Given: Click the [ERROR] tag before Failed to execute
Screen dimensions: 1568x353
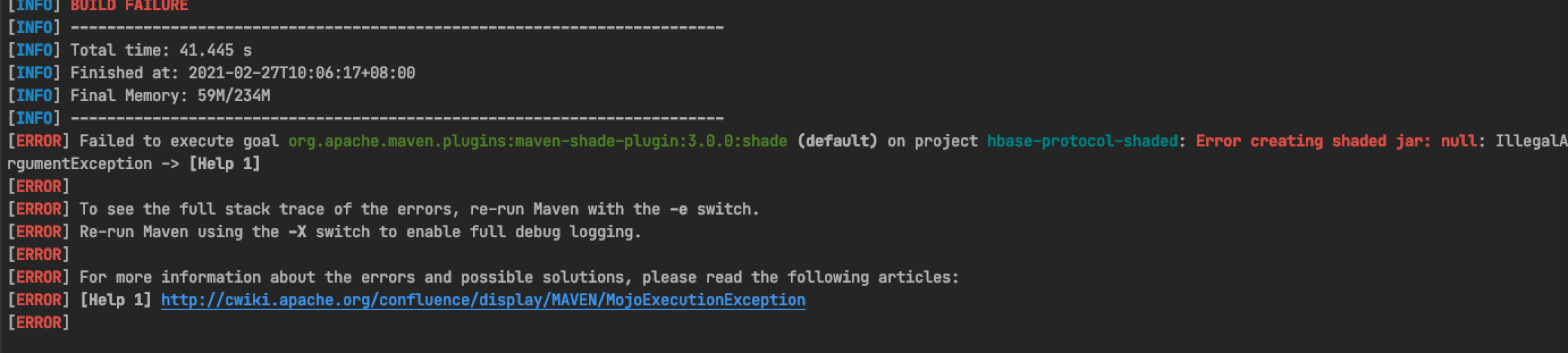Looking at the screenshot, I should click(39, 141).
